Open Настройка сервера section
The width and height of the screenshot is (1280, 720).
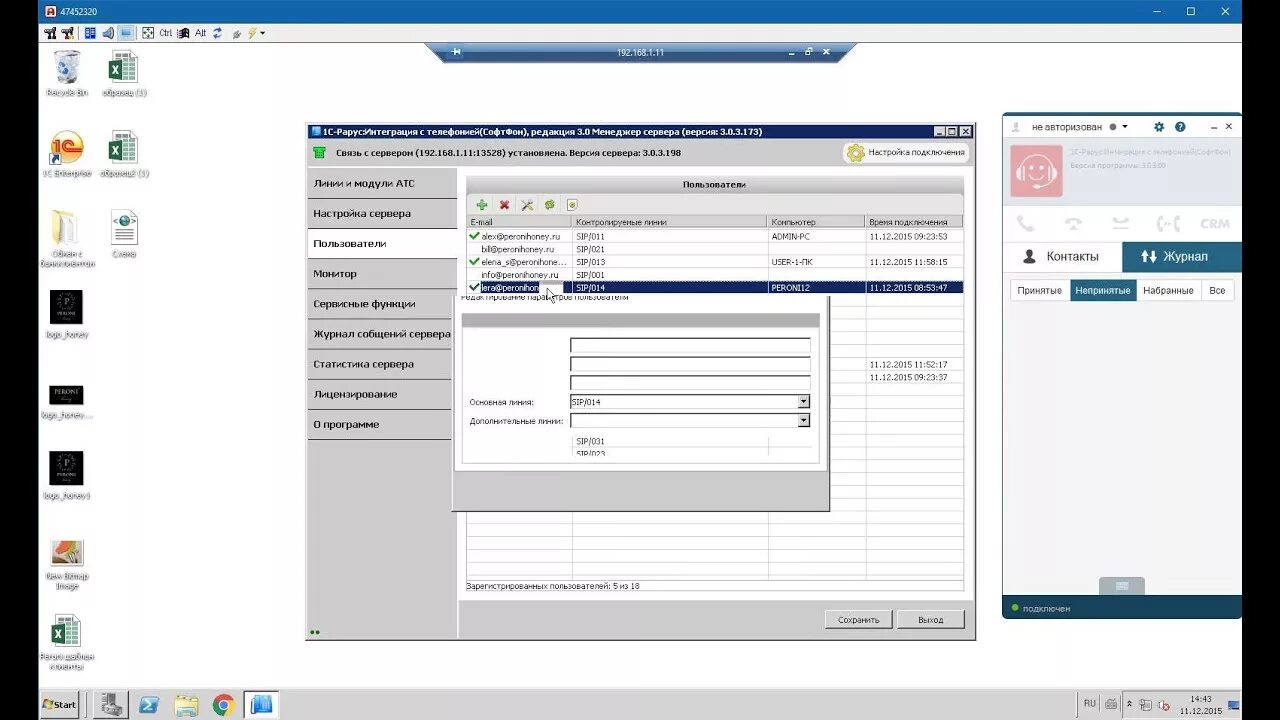point(382,214)
